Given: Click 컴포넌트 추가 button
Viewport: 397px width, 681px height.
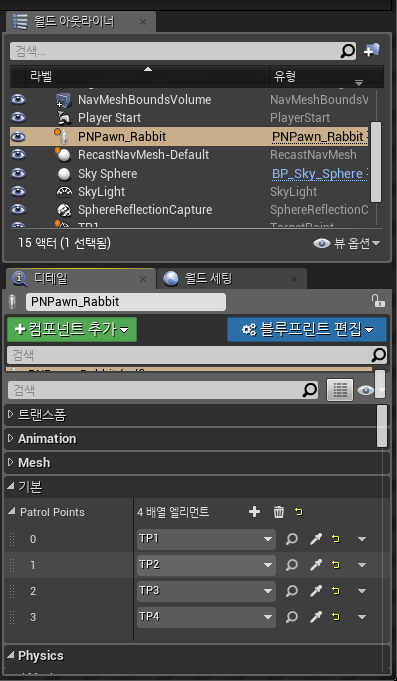Looking at the screenshot, I should pos(72,330).
